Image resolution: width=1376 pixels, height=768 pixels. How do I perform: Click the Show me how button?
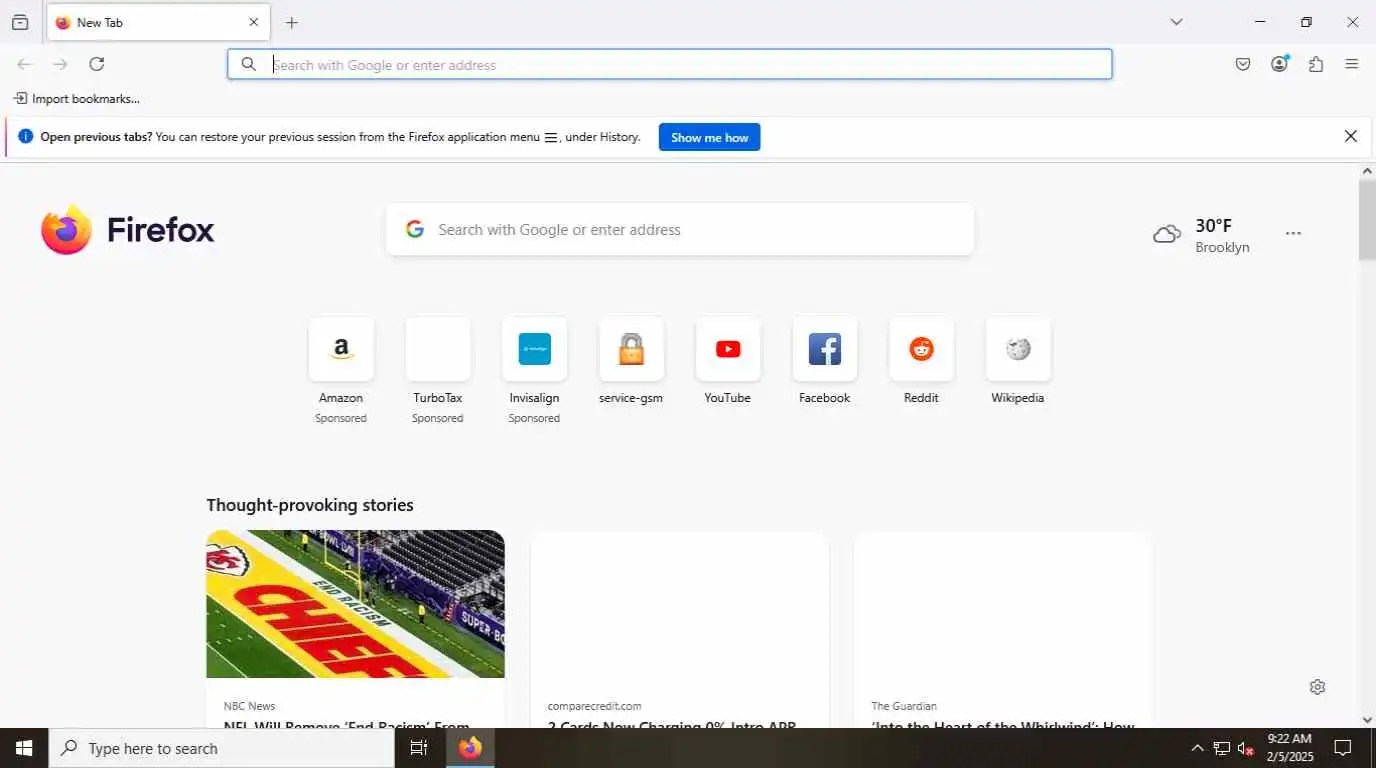709,137
